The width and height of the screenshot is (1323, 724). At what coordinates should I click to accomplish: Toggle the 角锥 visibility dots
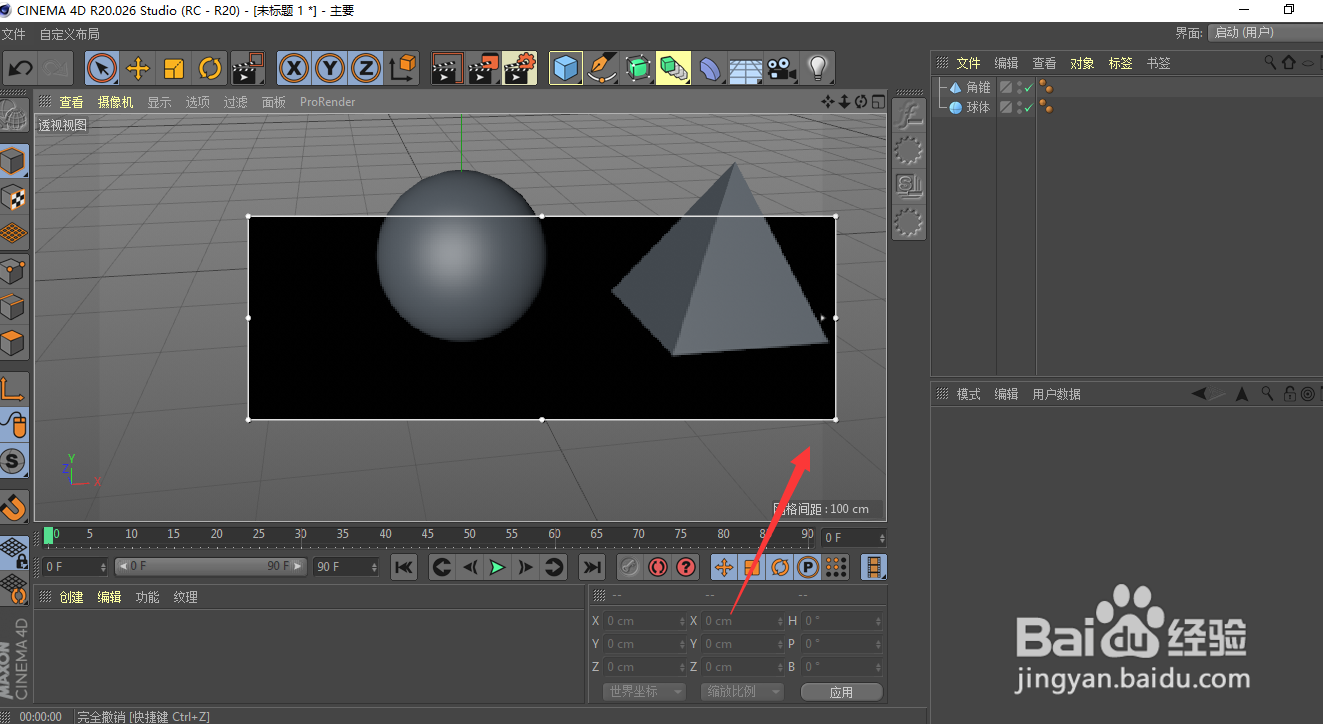pyautogui.click(x=1018, y=88)
